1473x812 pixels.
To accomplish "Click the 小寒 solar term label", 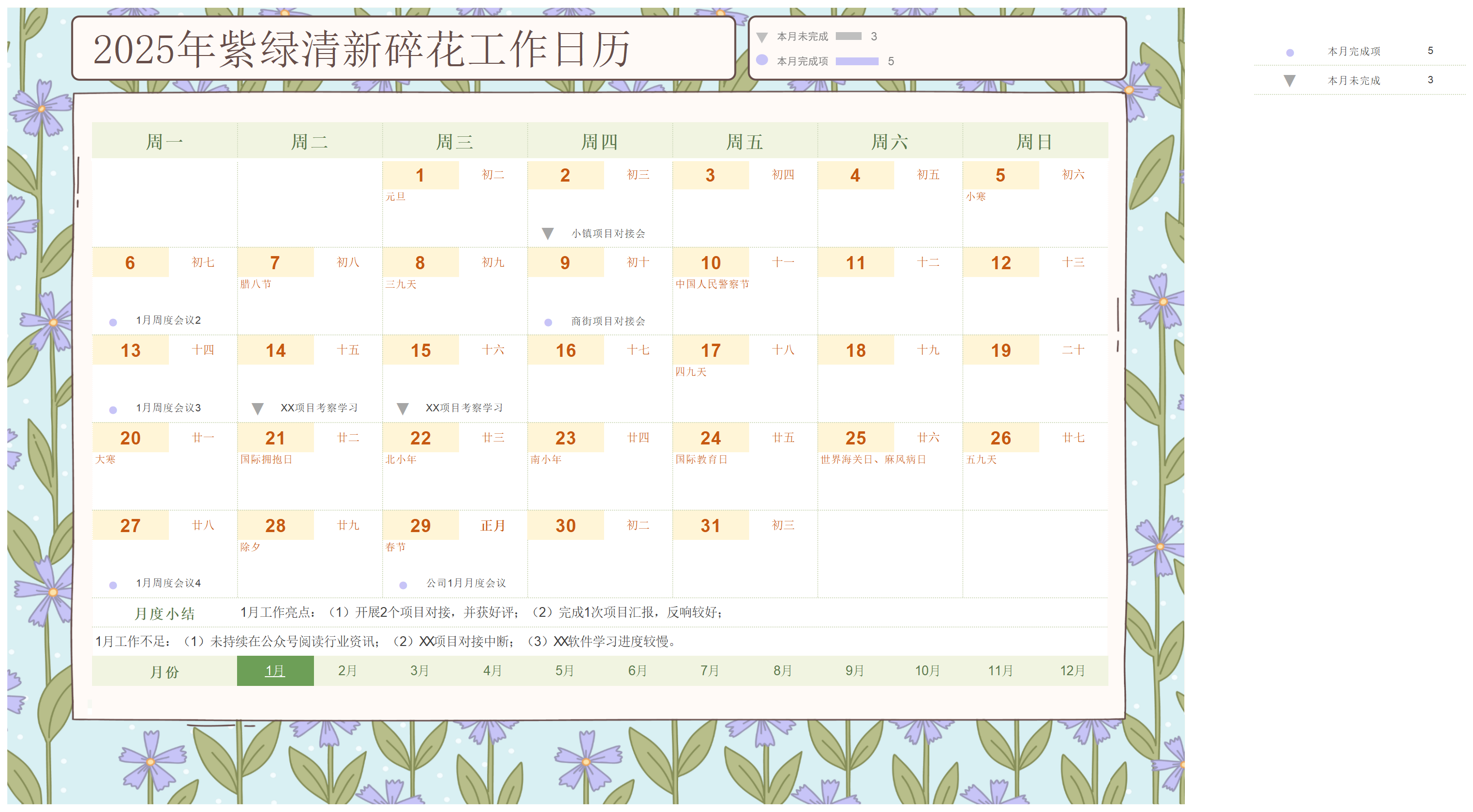I will click(976, 197).
